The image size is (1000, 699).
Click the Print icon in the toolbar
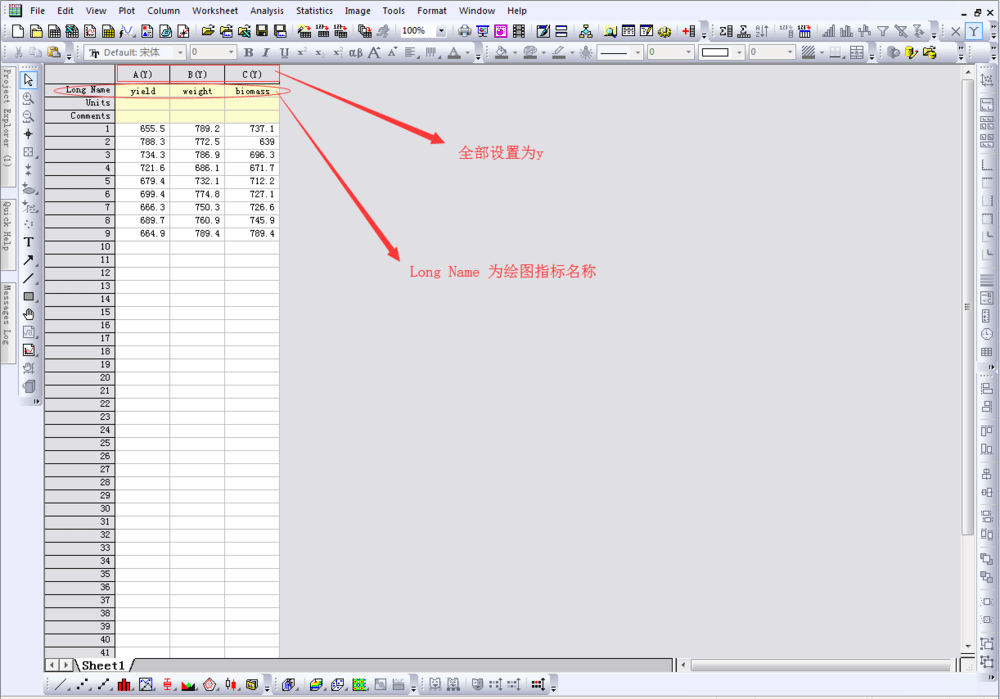coord(464,31)
